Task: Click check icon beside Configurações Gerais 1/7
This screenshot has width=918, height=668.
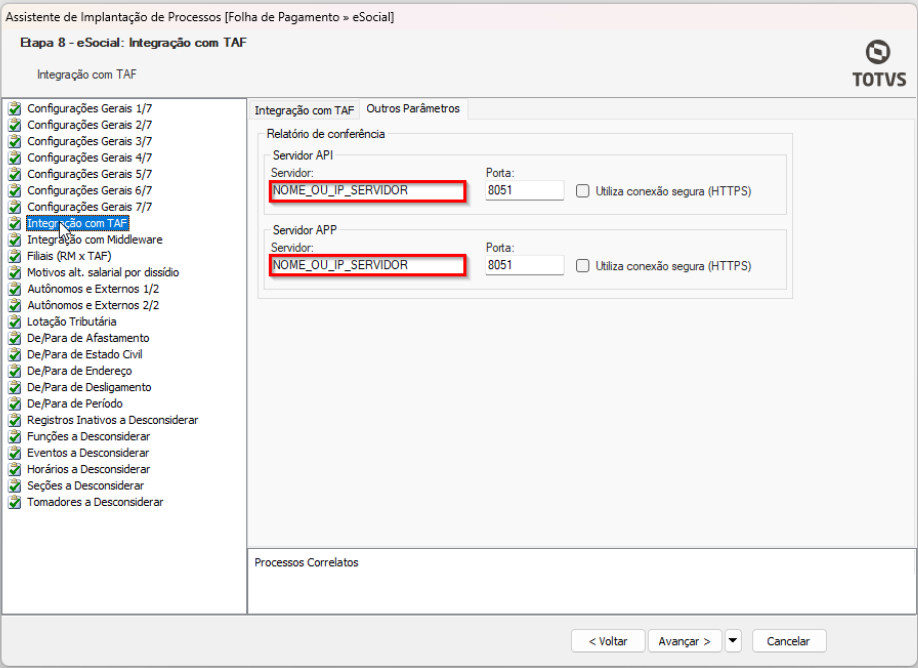Action: tap(15, 108)
